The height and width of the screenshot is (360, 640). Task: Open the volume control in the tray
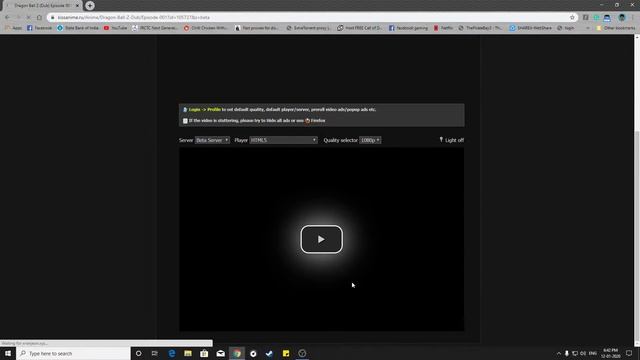pyautogui.click(x=583, y=353)
